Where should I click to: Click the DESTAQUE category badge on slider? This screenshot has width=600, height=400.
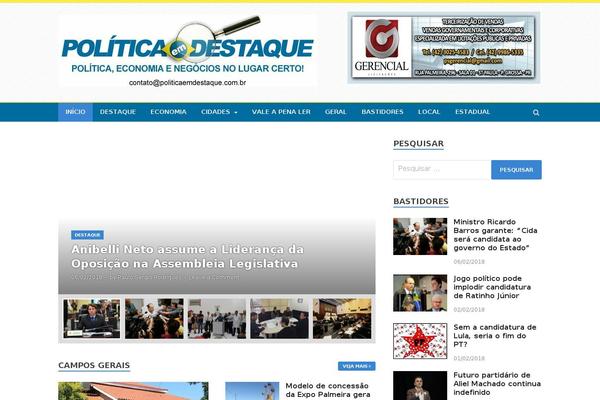(87, 235)
